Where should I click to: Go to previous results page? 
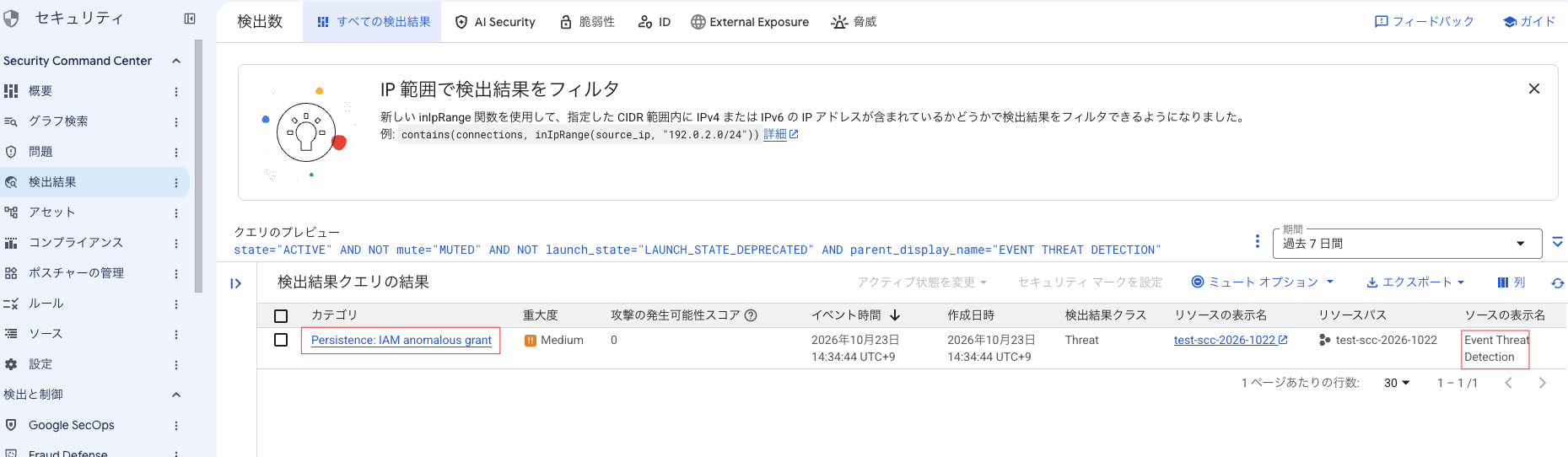coord(1509,383)
